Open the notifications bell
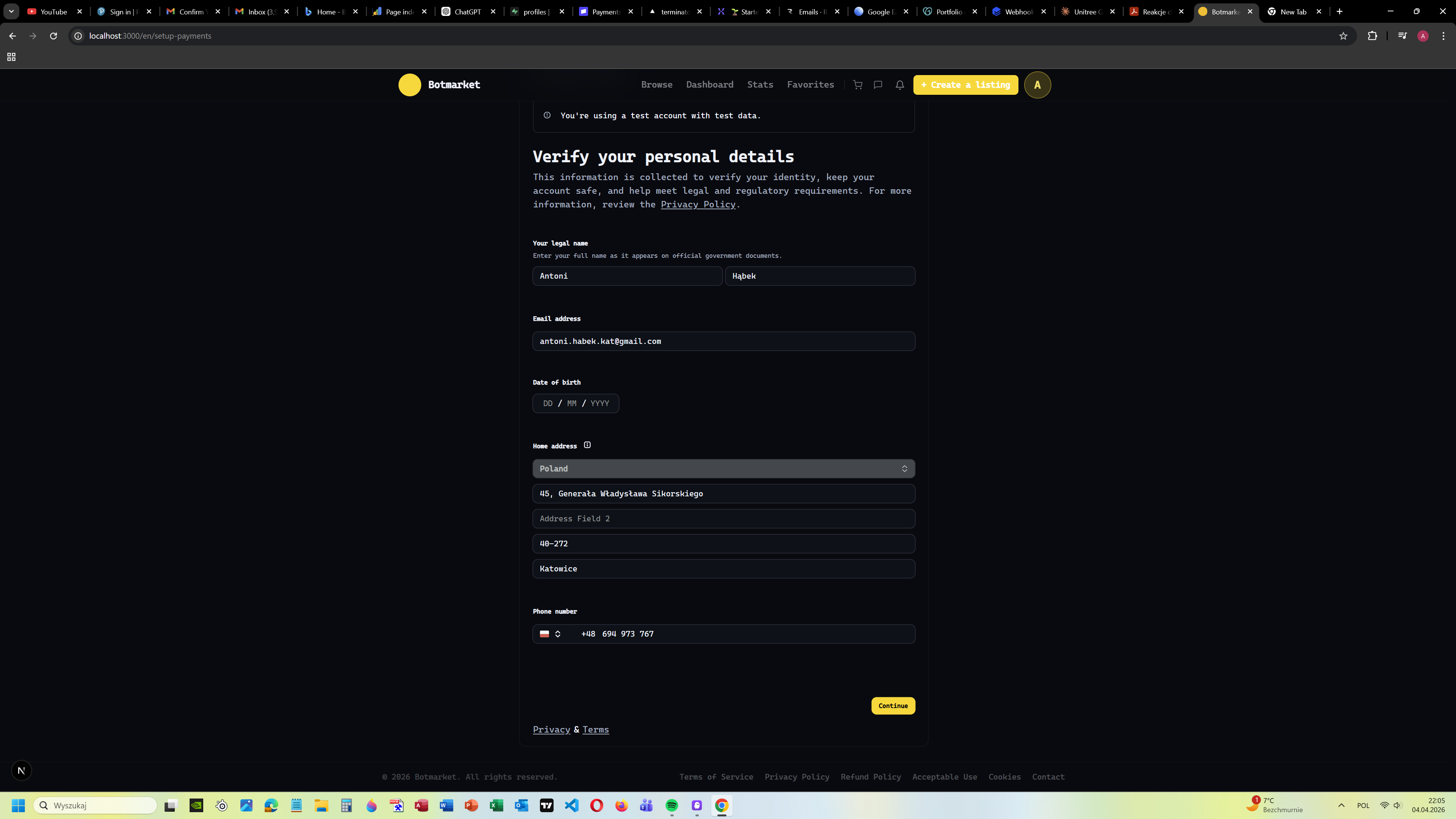1456x819 pixels. pyautogui.click(x=899, y=85)
